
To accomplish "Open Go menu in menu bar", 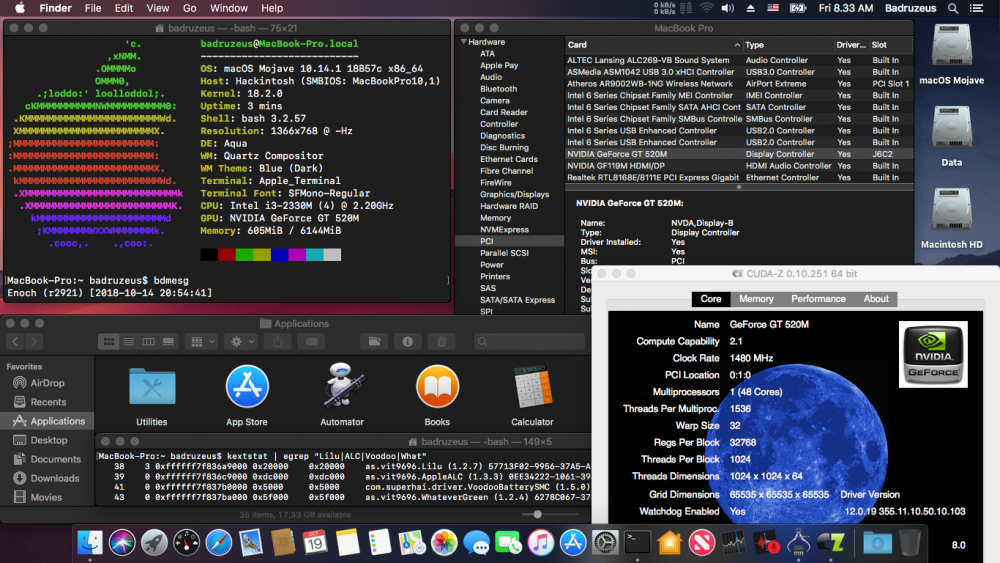I will [x=189, y=8].
